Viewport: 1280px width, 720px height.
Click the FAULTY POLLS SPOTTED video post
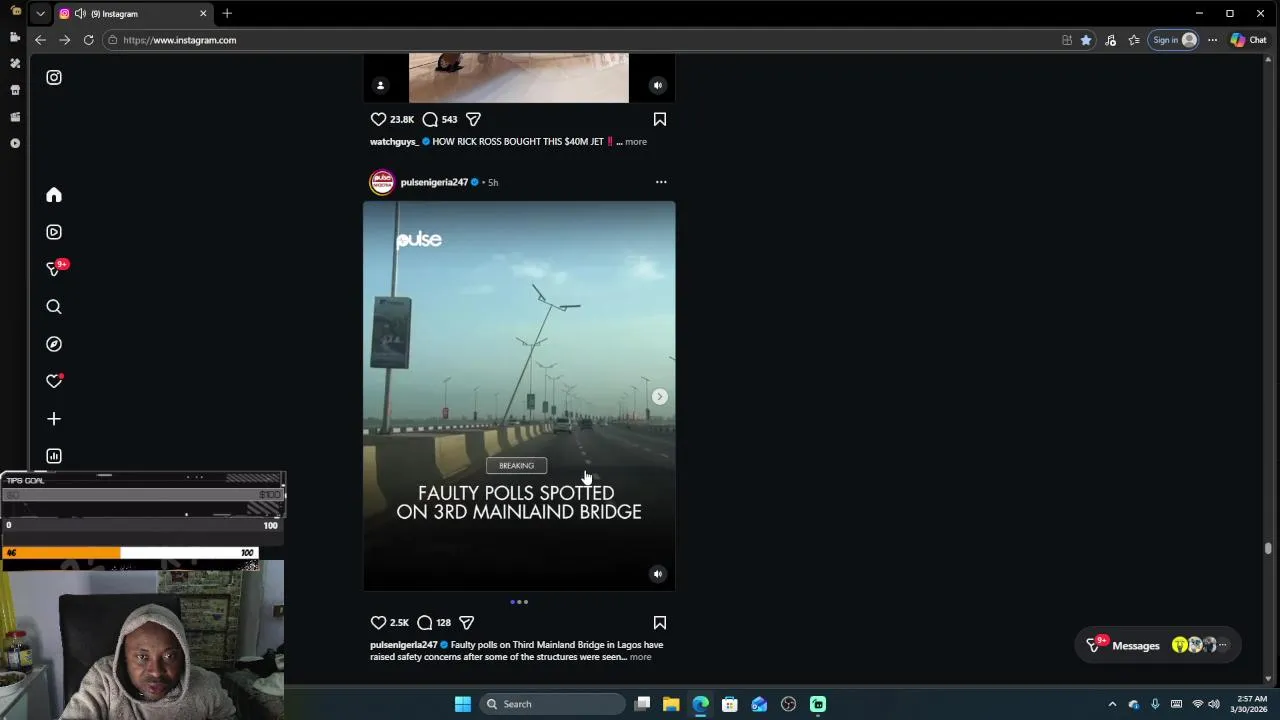(x=519, y=396)
